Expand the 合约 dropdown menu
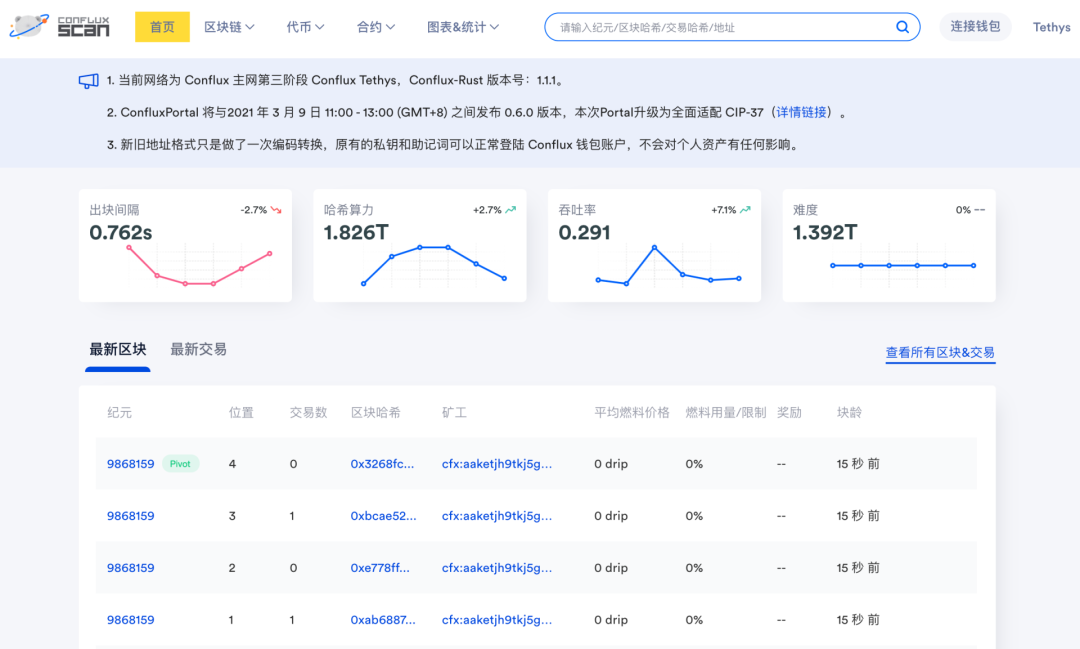The height and width of the screenshot is (649, 1080). pyautogui.click(x=376, y=27)
